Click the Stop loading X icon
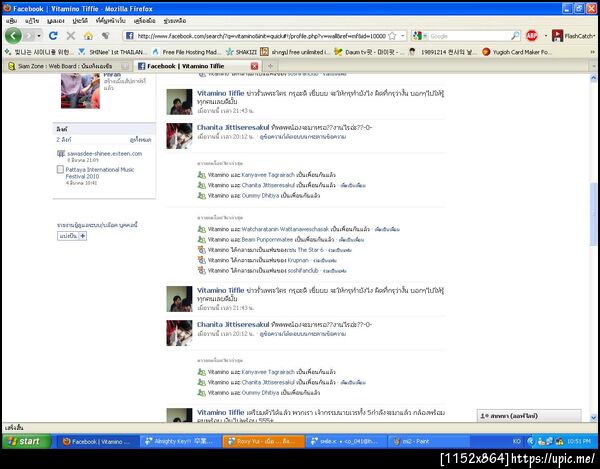This screenshot has width=600, height=469. (x=71, y=36)
